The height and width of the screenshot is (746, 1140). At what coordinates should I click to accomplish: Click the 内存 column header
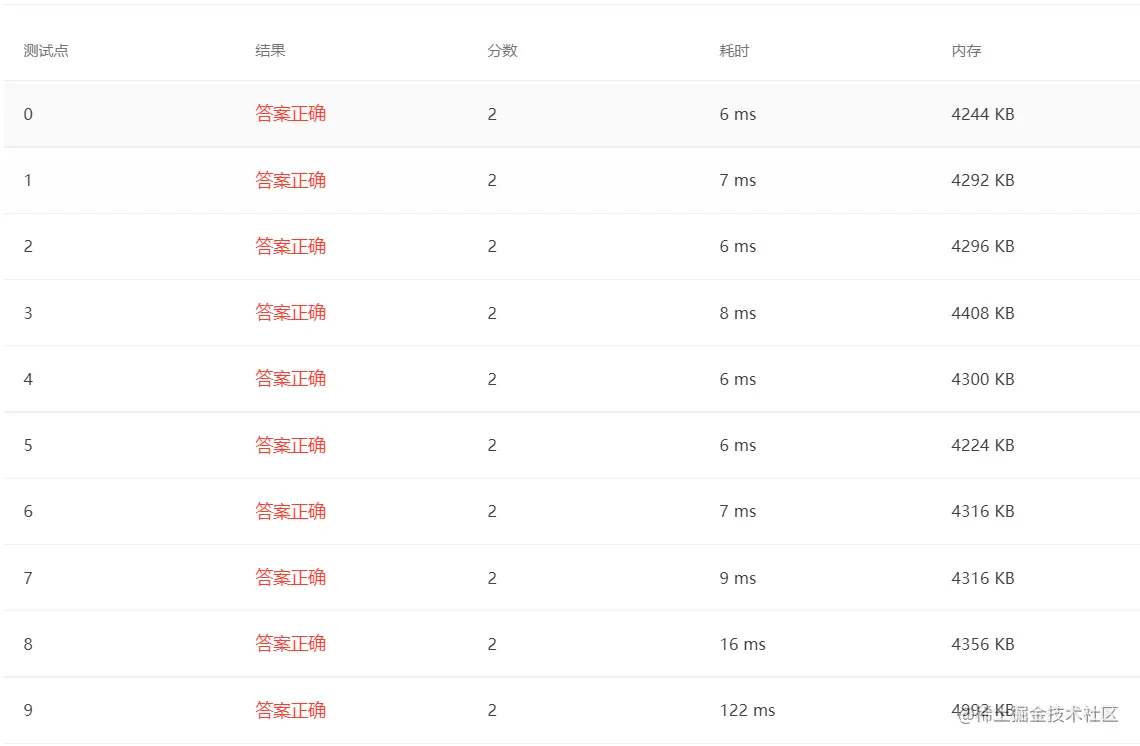(x=966, y=51)
